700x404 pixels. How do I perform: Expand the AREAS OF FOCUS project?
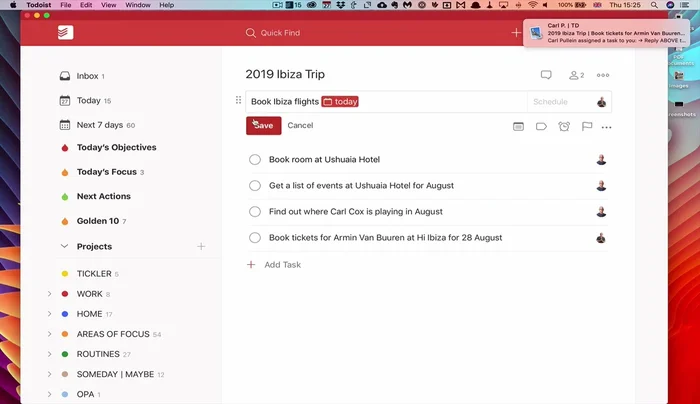[x=49, y=334]
